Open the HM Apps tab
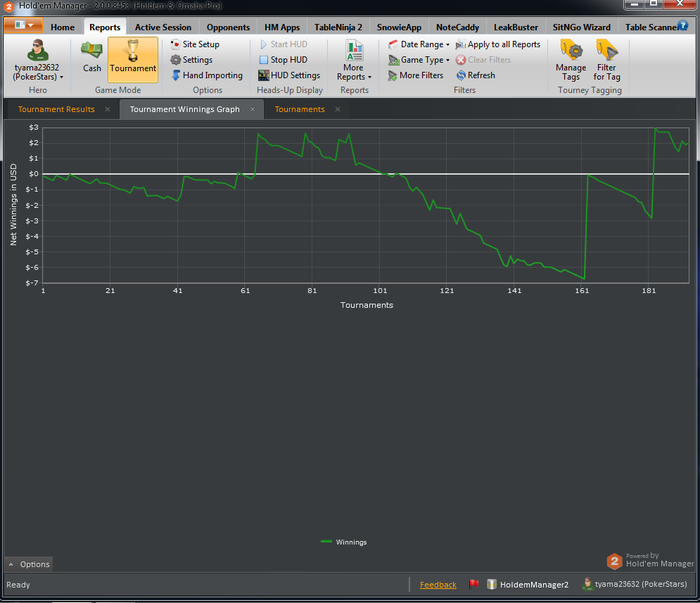The height and width of the screenshot is (603, 700). point(282,27)
